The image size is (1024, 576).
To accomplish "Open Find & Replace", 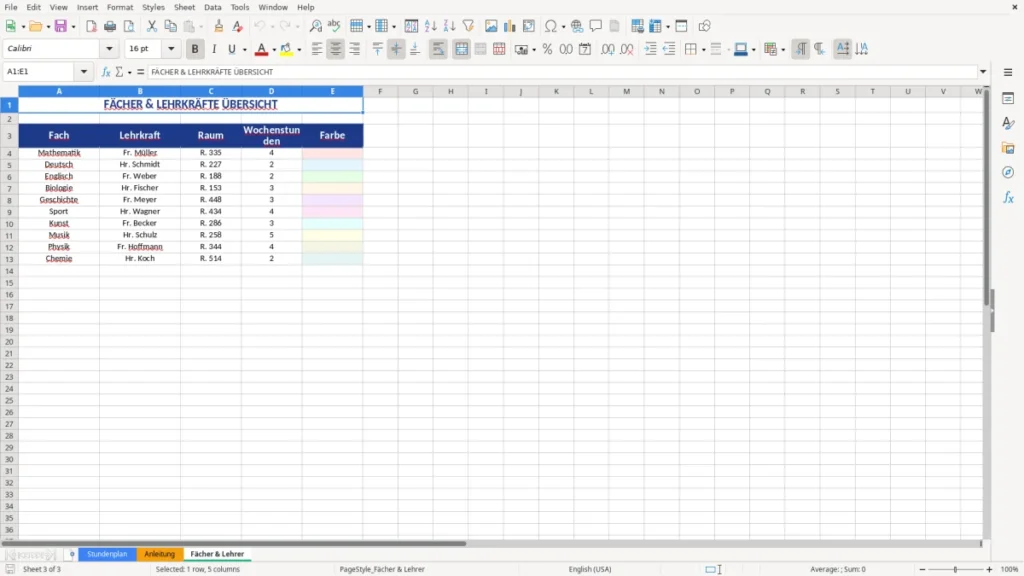I will [315, 26].
